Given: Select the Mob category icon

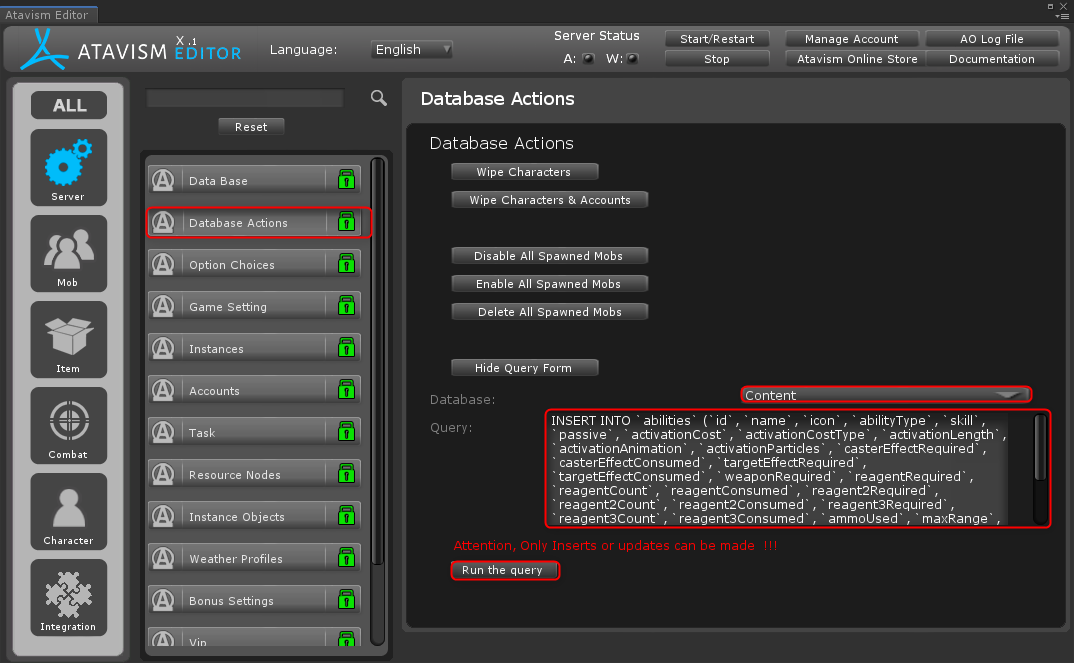Looking at the screenshot, I should 68,254.
